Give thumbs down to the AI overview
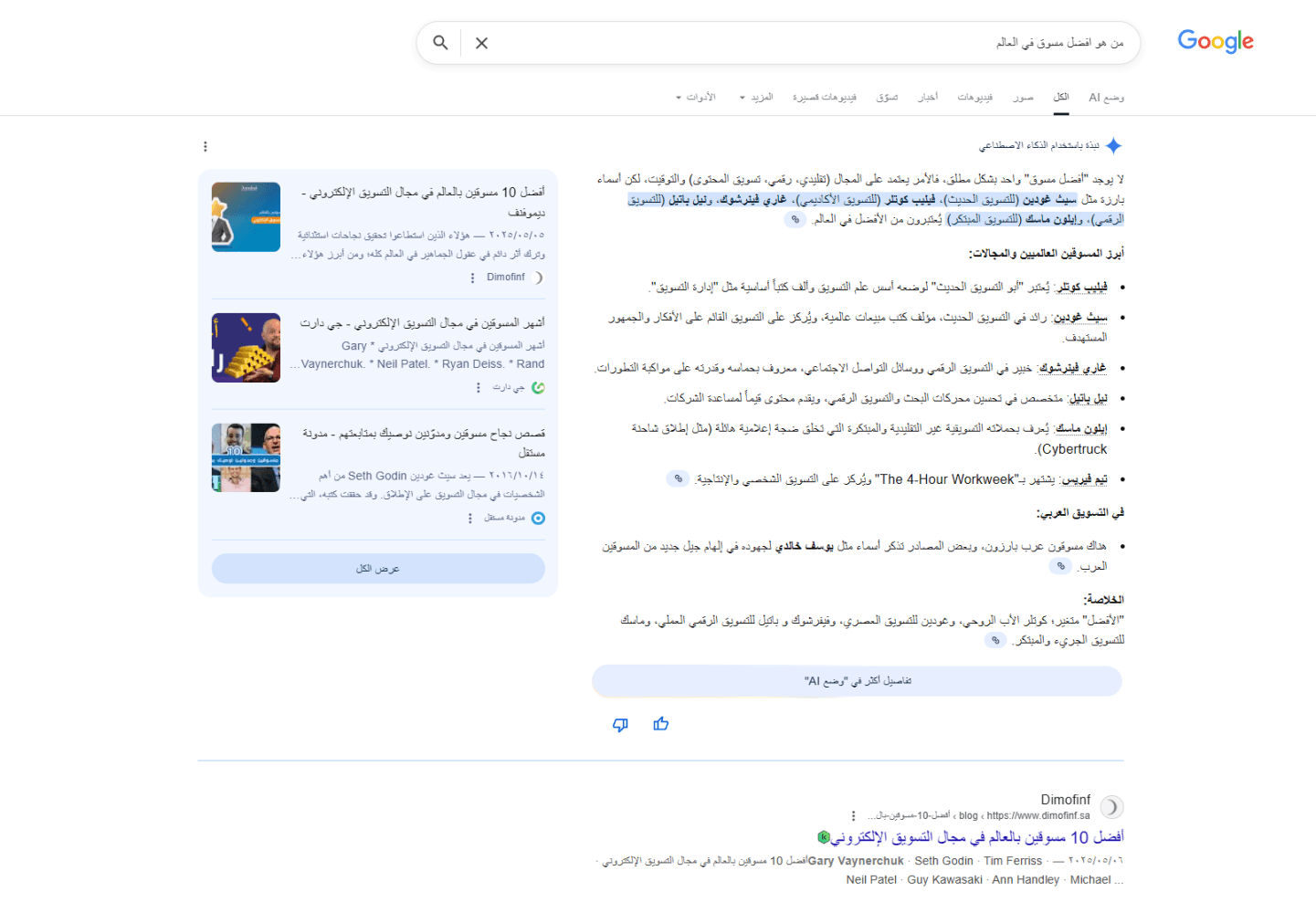 [620, 723]
